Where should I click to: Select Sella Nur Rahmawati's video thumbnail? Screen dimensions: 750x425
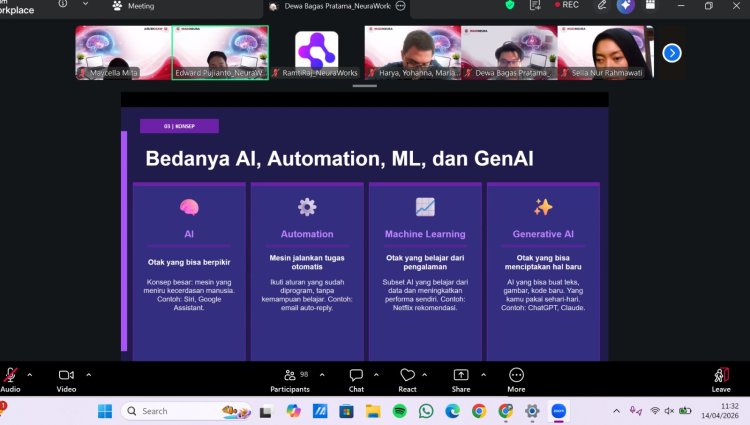pos(605,53)
